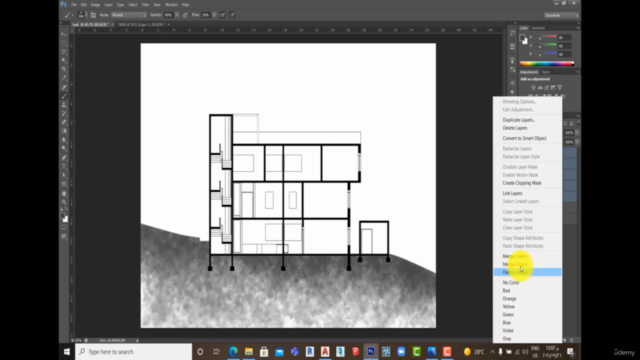Screen dimensions: 640x360
Task: Select the Lasso tool
Action: (64, 52)
